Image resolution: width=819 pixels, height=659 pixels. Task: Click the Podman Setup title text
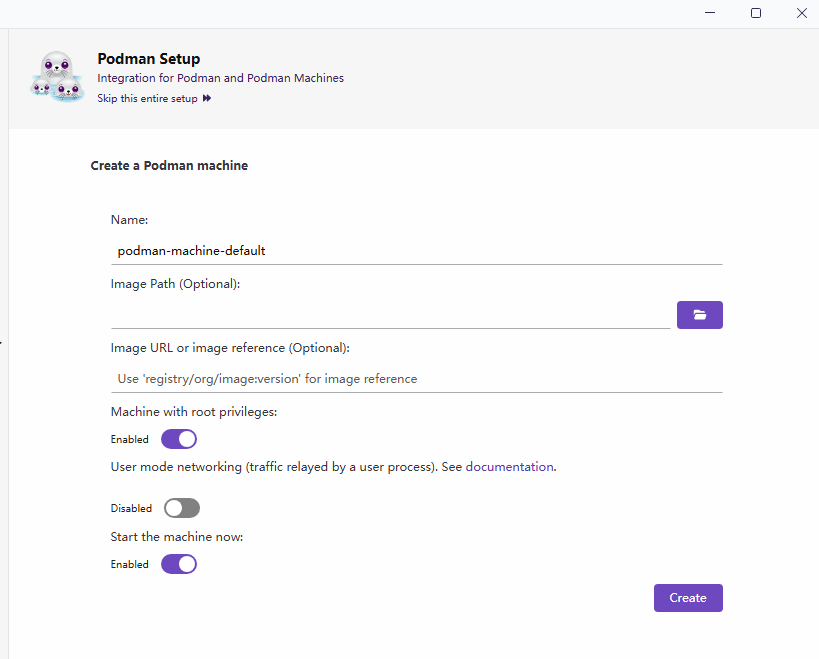(148, 59)
